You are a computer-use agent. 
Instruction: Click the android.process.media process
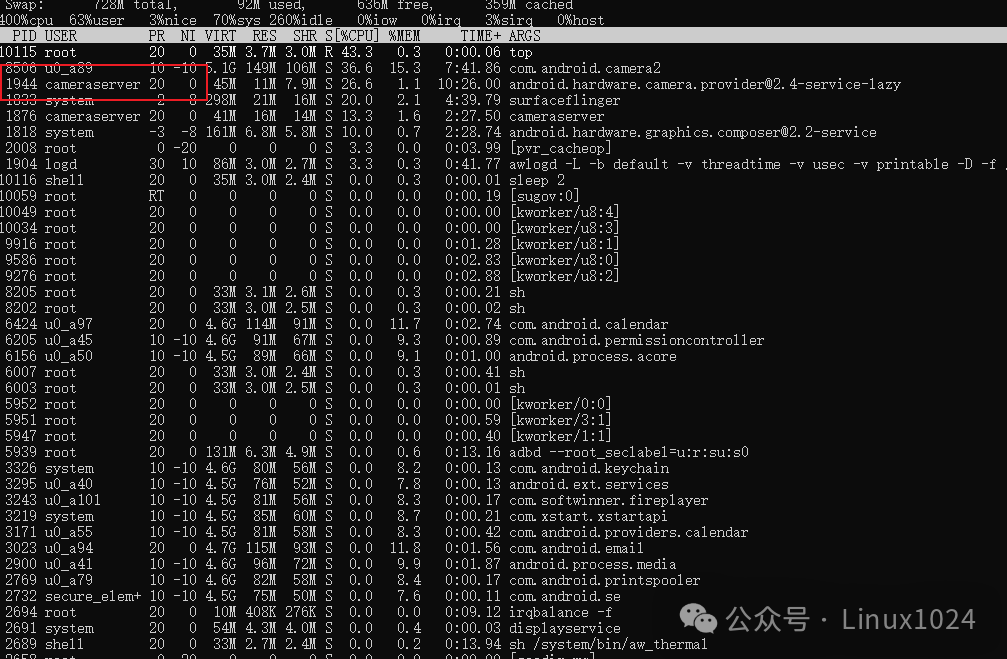tap(593, 565)
